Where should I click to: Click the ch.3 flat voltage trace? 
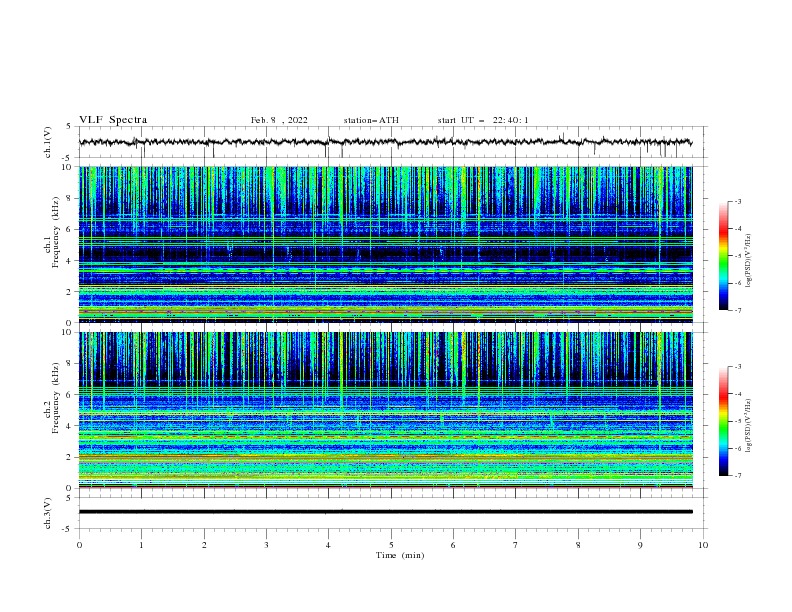coord(386,512)
